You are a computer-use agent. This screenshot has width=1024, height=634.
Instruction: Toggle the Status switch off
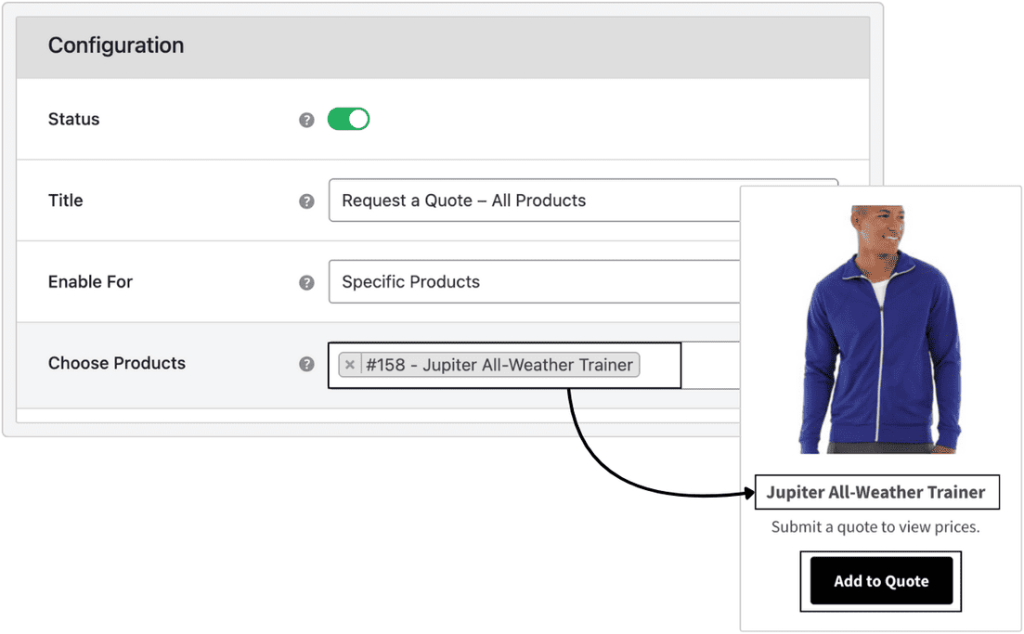(x=348, y=119)
